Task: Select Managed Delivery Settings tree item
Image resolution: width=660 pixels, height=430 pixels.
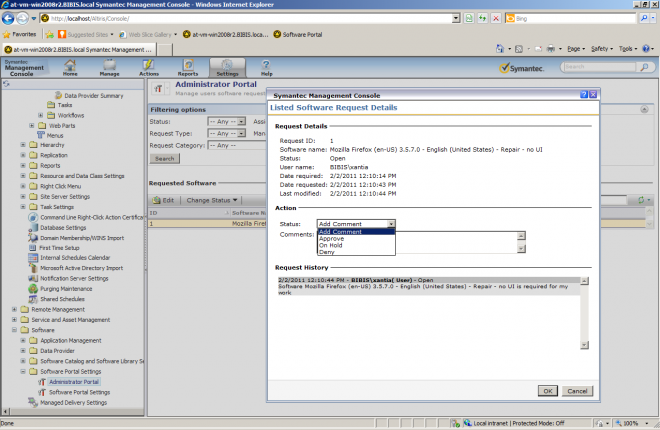Action: point(74,403)
